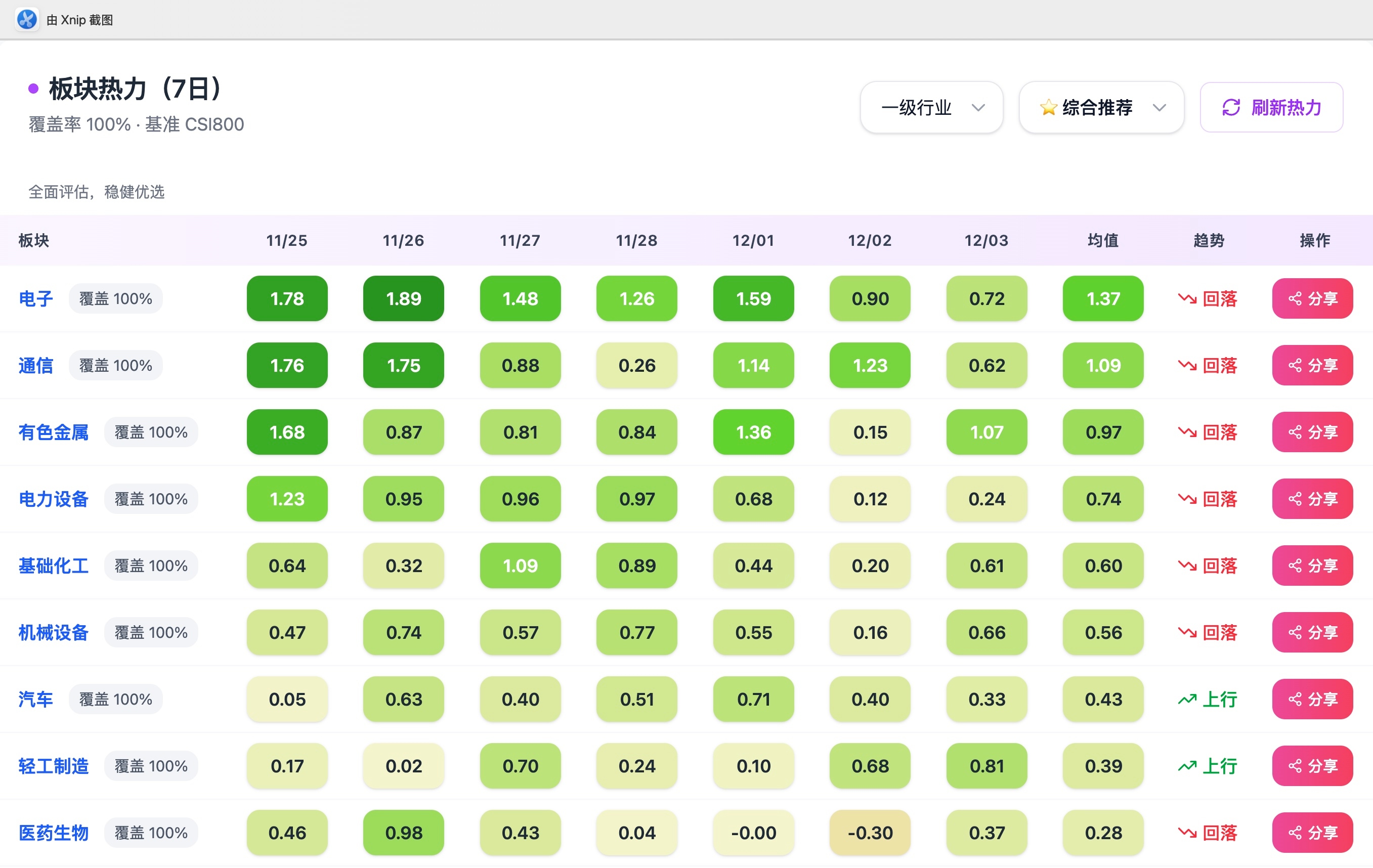Click the 12/03 date column header
Screen dimensions: 1373x868
[986, 240]
